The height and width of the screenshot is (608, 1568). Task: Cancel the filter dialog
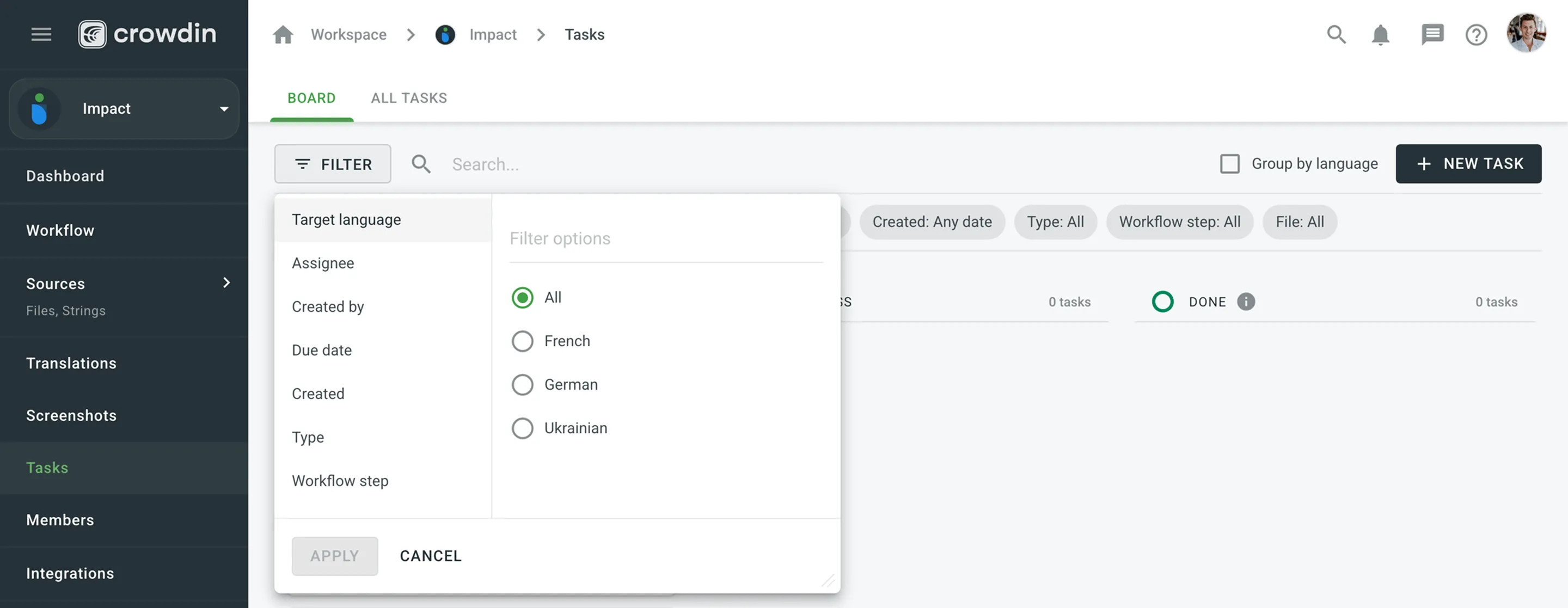[x=430, y=556]
